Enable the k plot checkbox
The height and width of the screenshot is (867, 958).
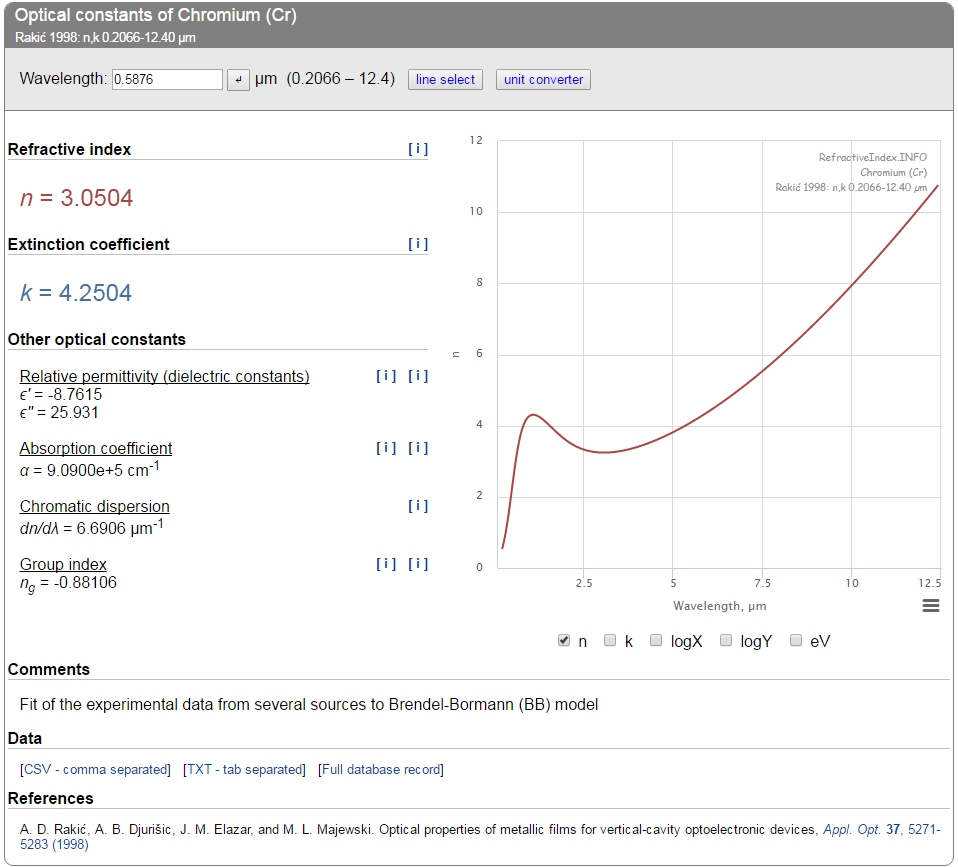pos(610,641)
